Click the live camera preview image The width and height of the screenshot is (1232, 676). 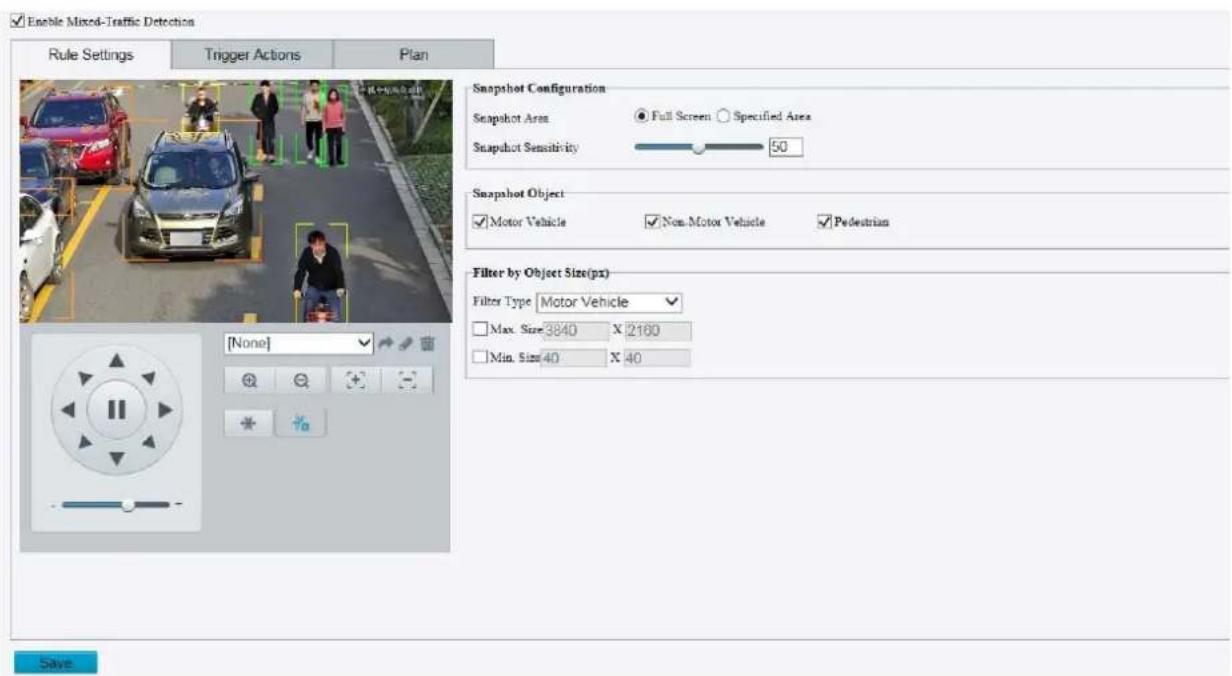point(236,201)
